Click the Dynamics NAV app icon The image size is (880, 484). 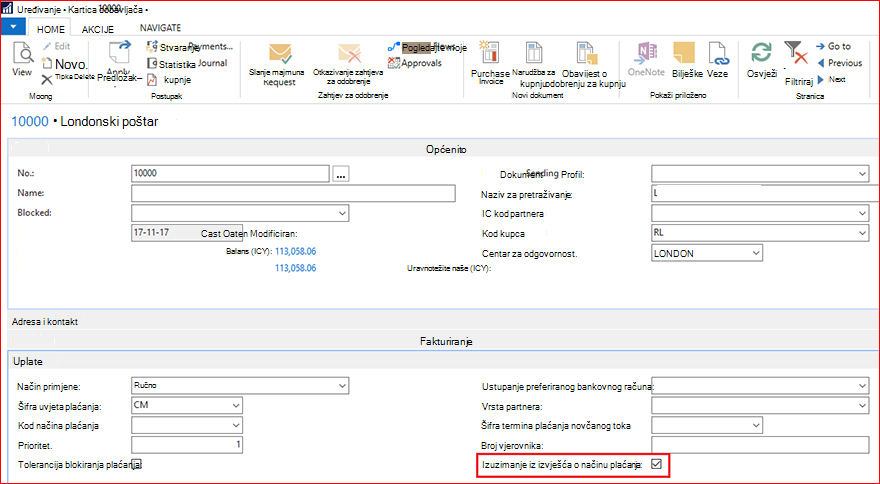[7, 10]
